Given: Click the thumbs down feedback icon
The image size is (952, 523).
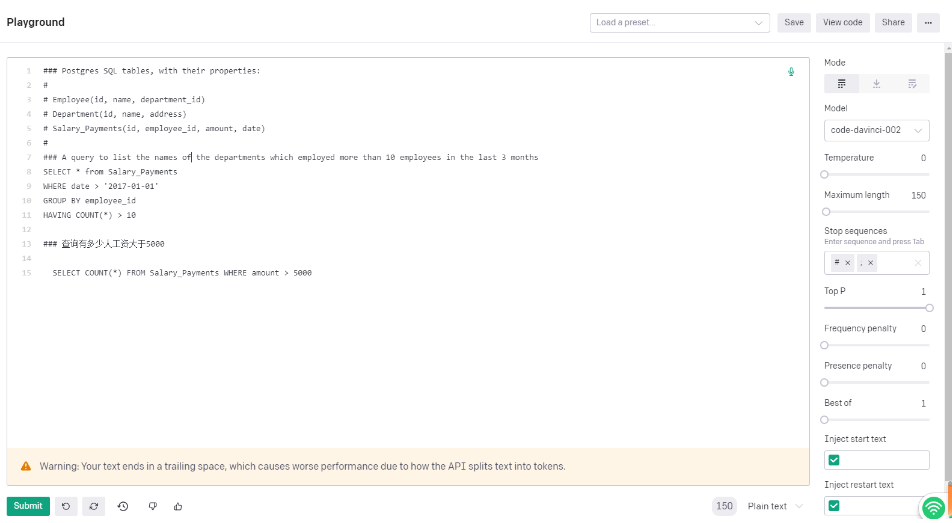Looking at the screenshot, I should (153, 506).
